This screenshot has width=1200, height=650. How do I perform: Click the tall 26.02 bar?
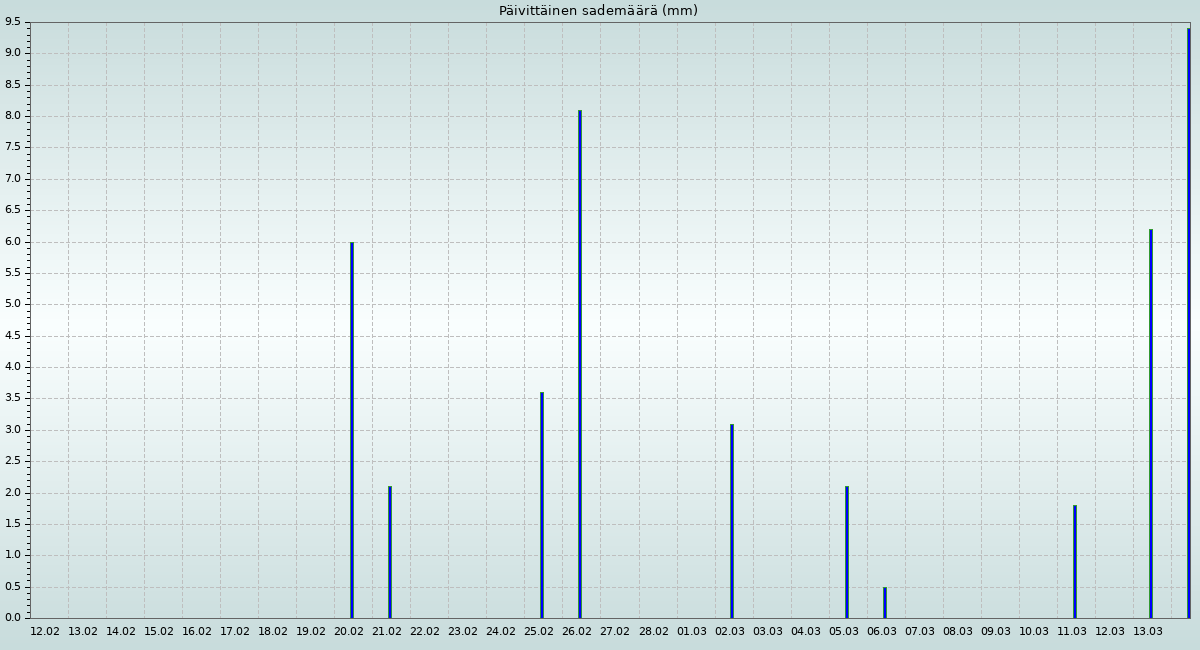[x=580, y=364]
